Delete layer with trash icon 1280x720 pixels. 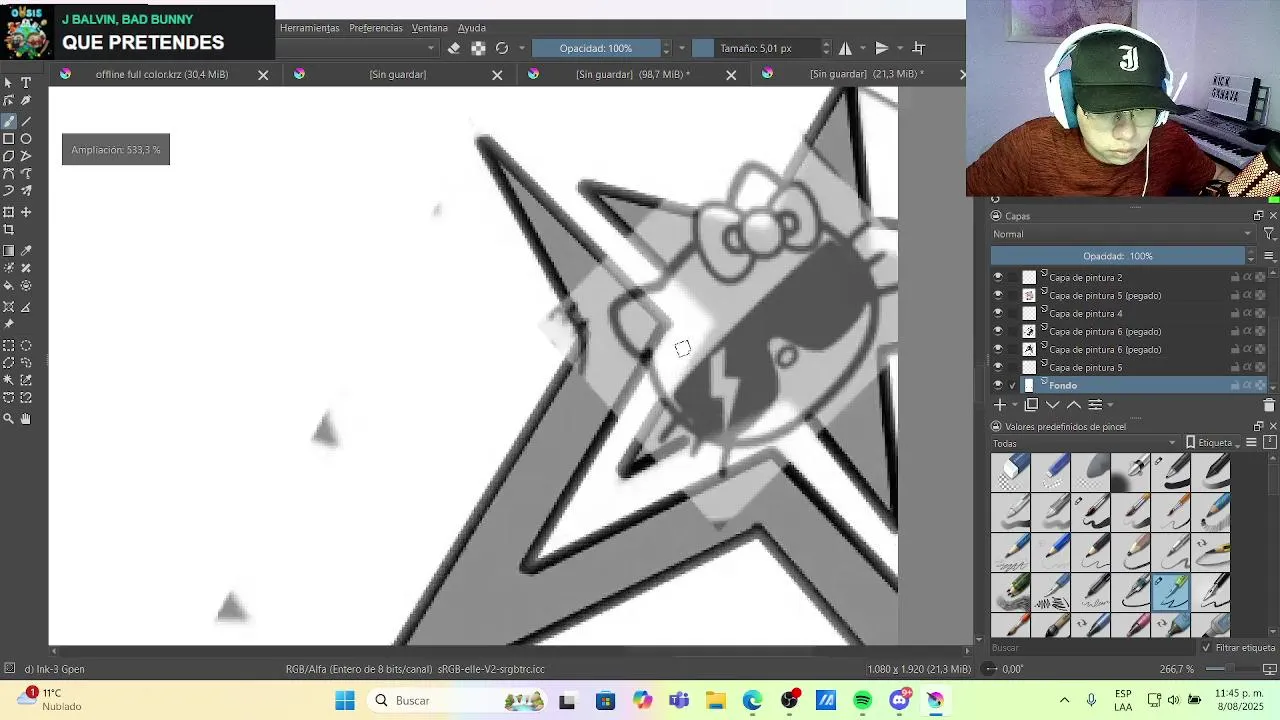[1269, 405]
